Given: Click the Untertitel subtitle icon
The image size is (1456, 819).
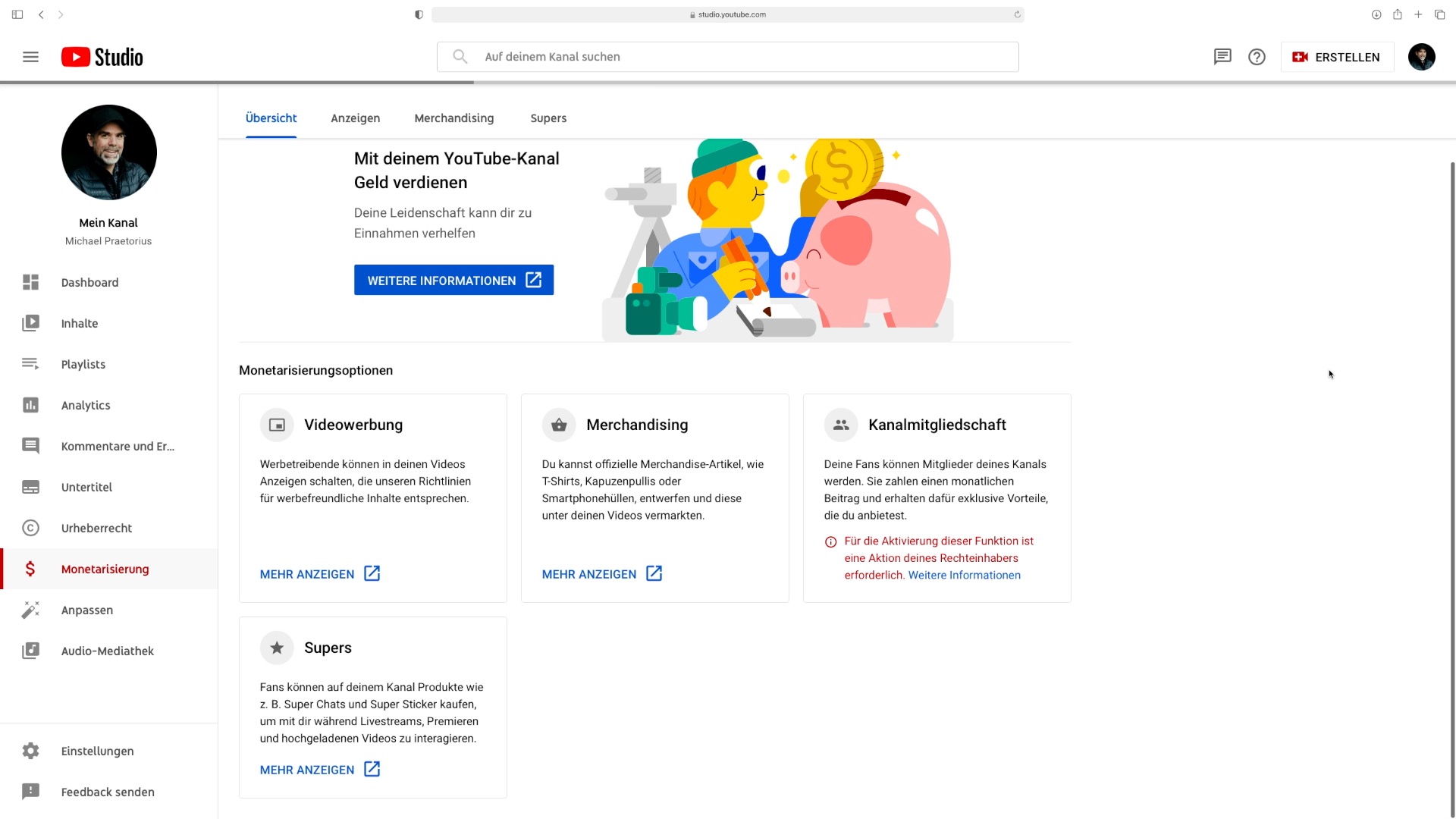Looking at the screenshot, I should click(30, 487).
